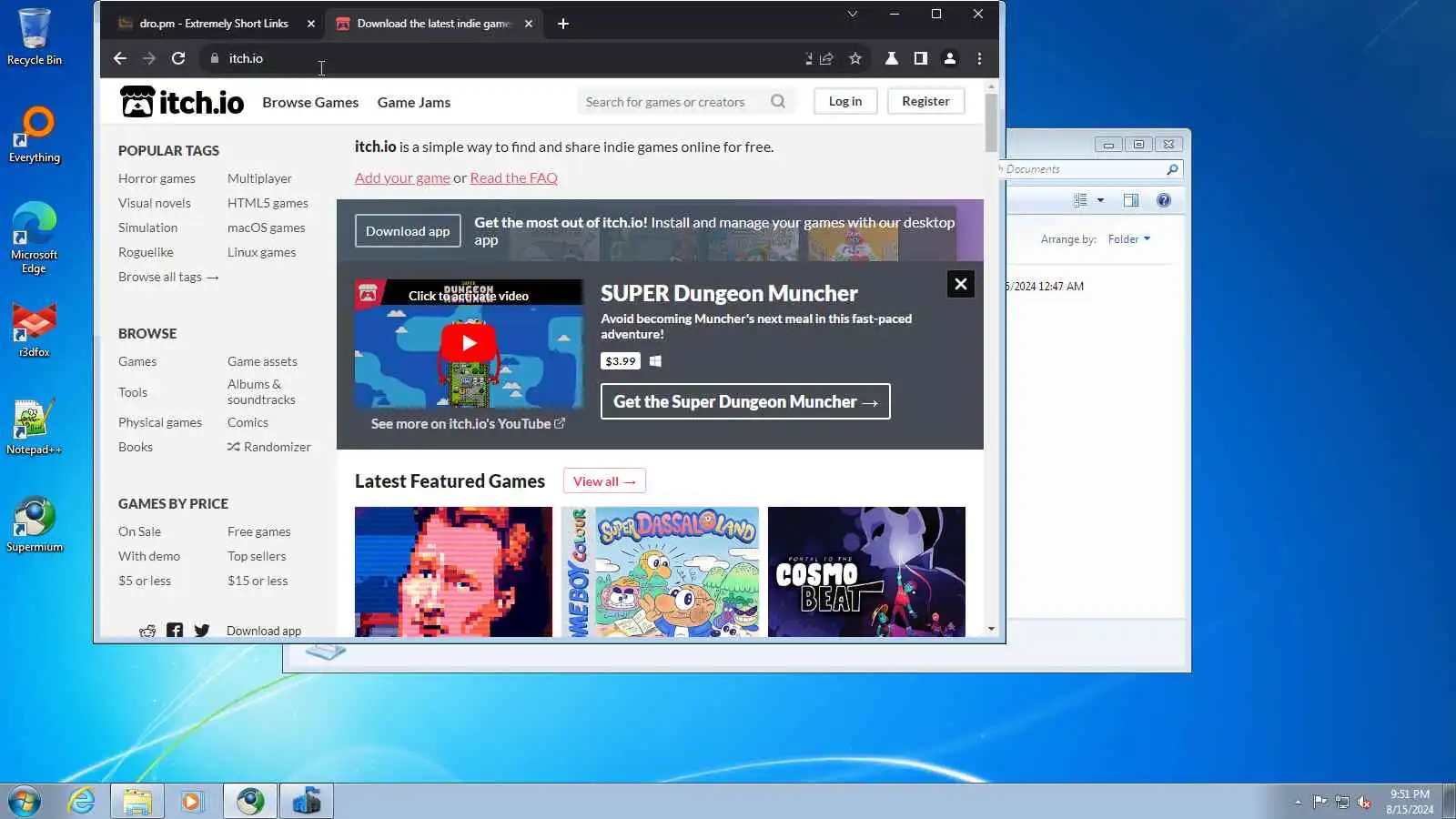This screenshot has width=1456, height=819.
Task: Open Game Jams in the itch.io navigation
Action: tap(414, 102)
